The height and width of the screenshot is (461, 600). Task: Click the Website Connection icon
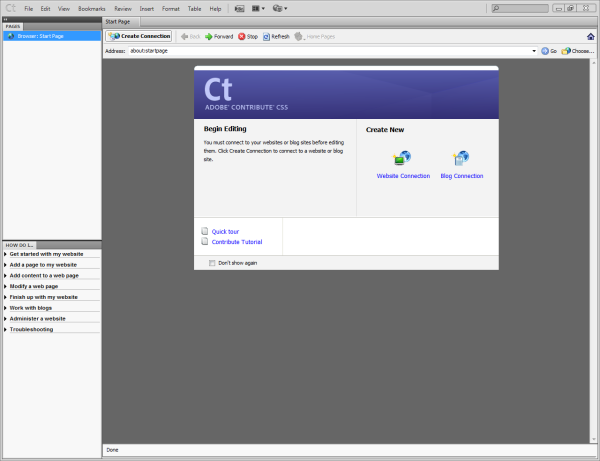click(x=402, y=158)
